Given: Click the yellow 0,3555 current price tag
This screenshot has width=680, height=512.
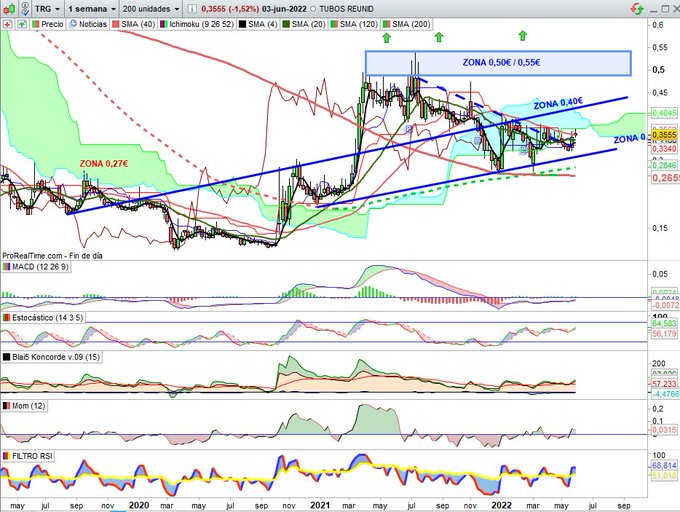Looking at the screenshot, I should (x=664, y=135).
